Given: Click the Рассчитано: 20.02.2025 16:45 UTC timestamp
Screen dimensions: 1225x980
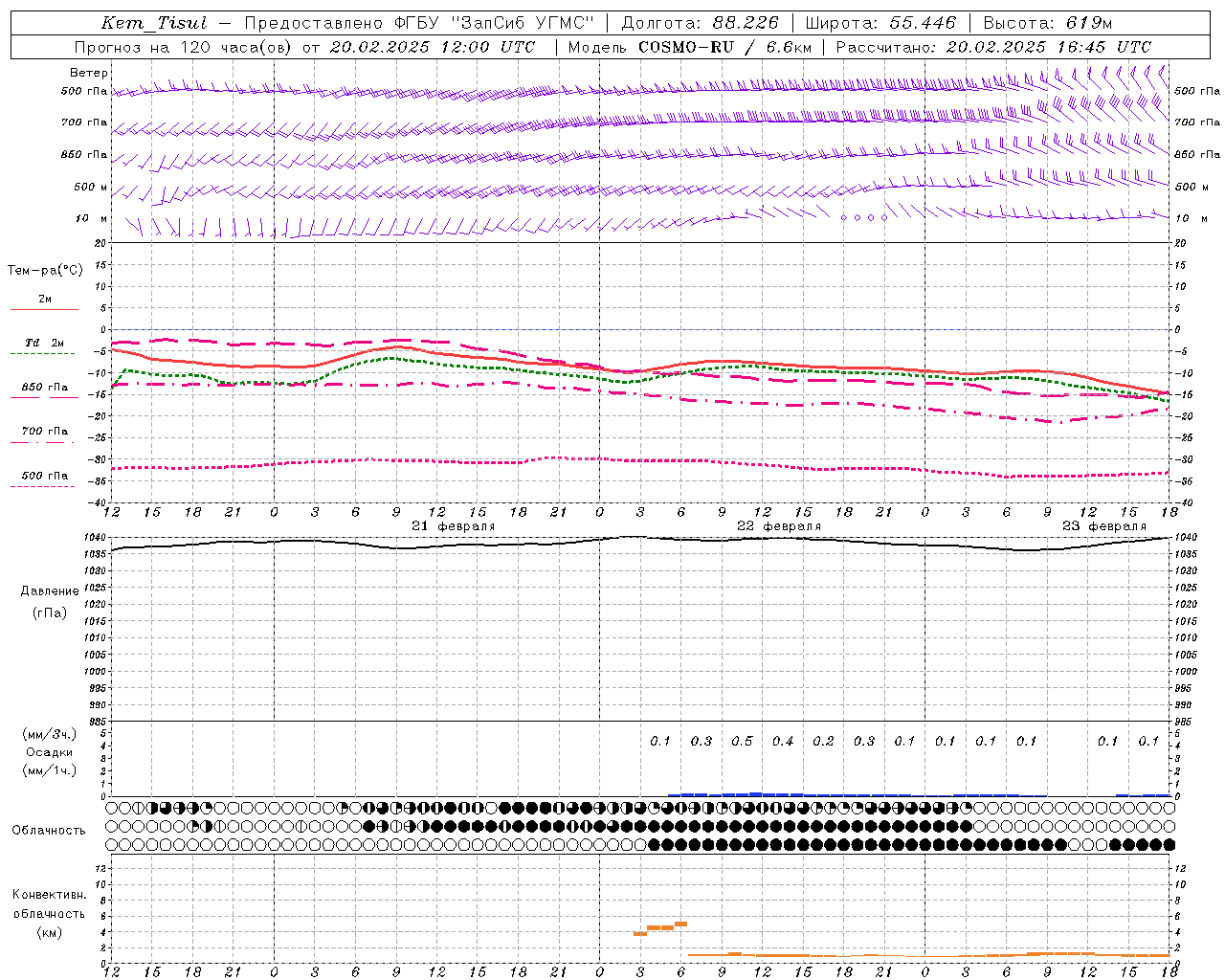Looking at the screenshot, I should tap(993, 47).
